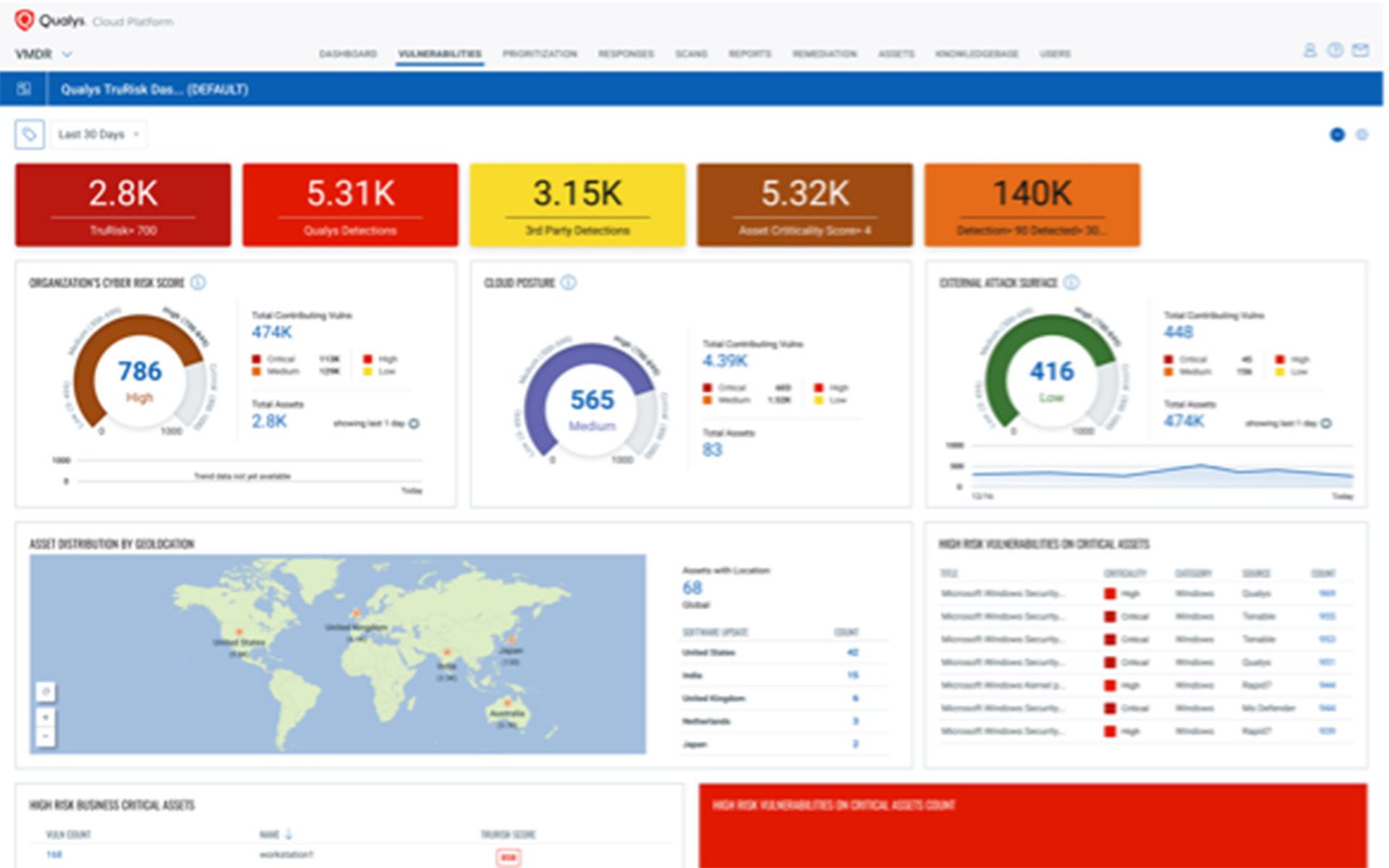Screen dimensions: 1389x868
Task: Go to the Scans tab
Action: pyautogui.click(x=691, y=54)
